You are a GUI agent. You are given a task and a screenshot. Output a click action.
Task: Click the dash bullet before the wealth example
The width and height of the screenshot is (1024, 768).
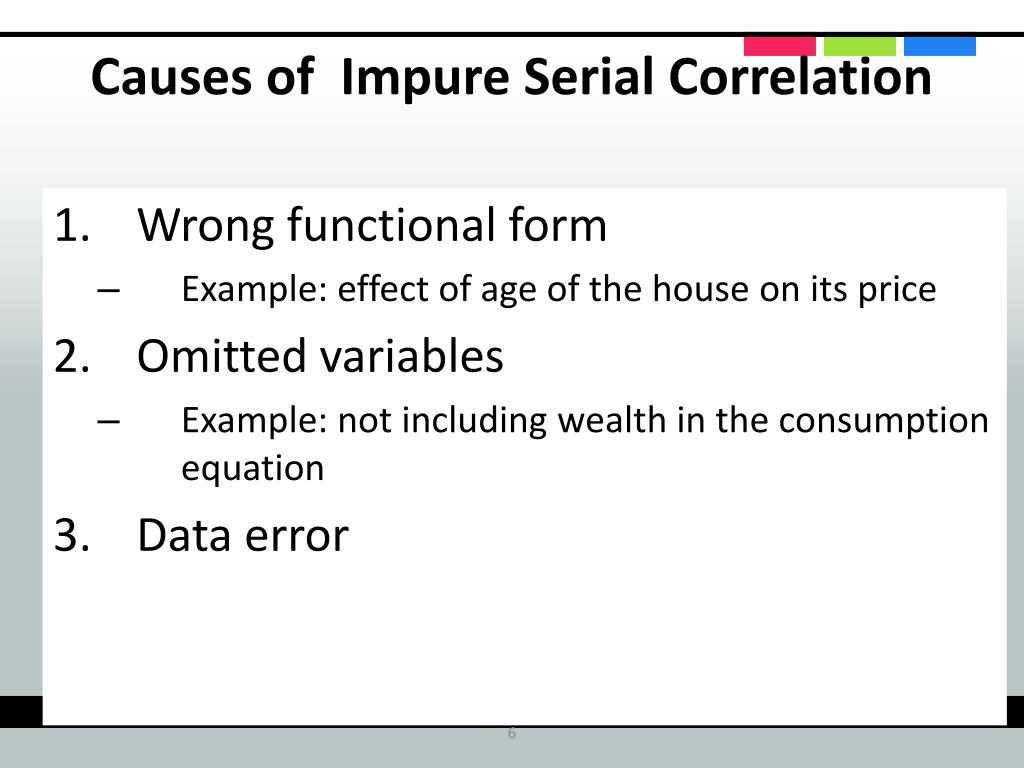pyautogui.click(x=108, y=422)
